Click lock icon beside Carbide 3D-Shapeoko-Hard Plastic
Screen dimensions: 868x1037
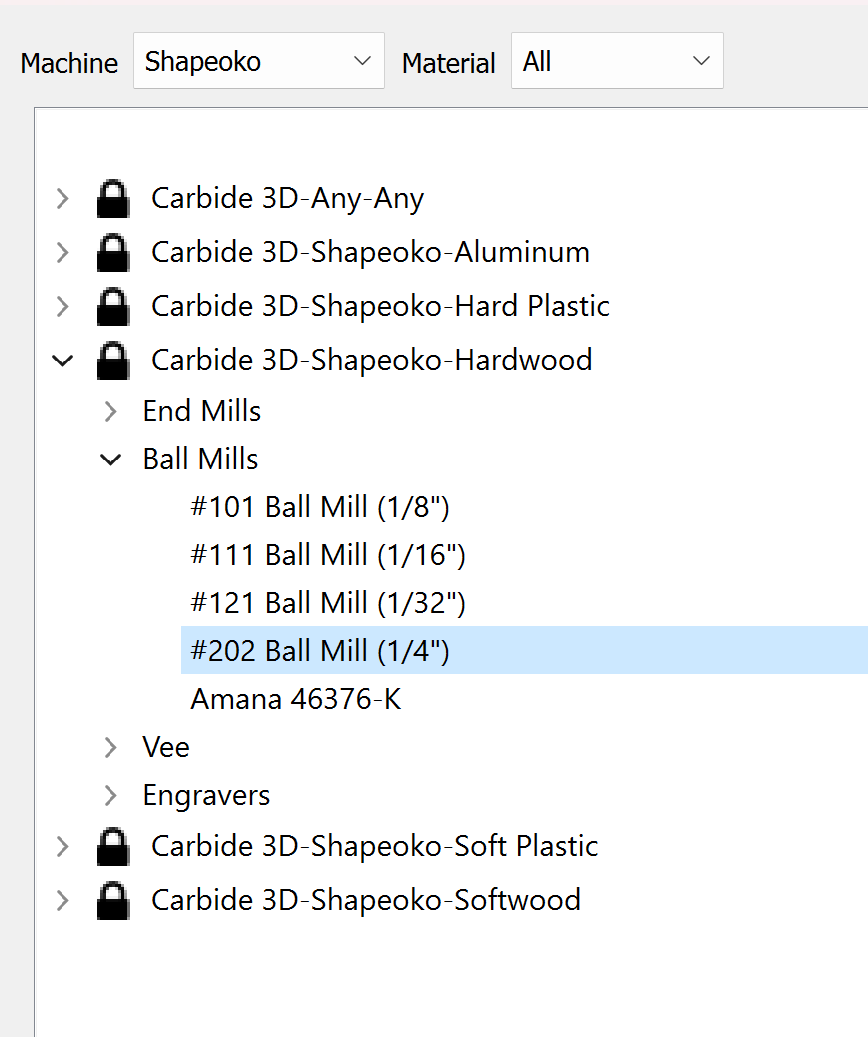112,307
